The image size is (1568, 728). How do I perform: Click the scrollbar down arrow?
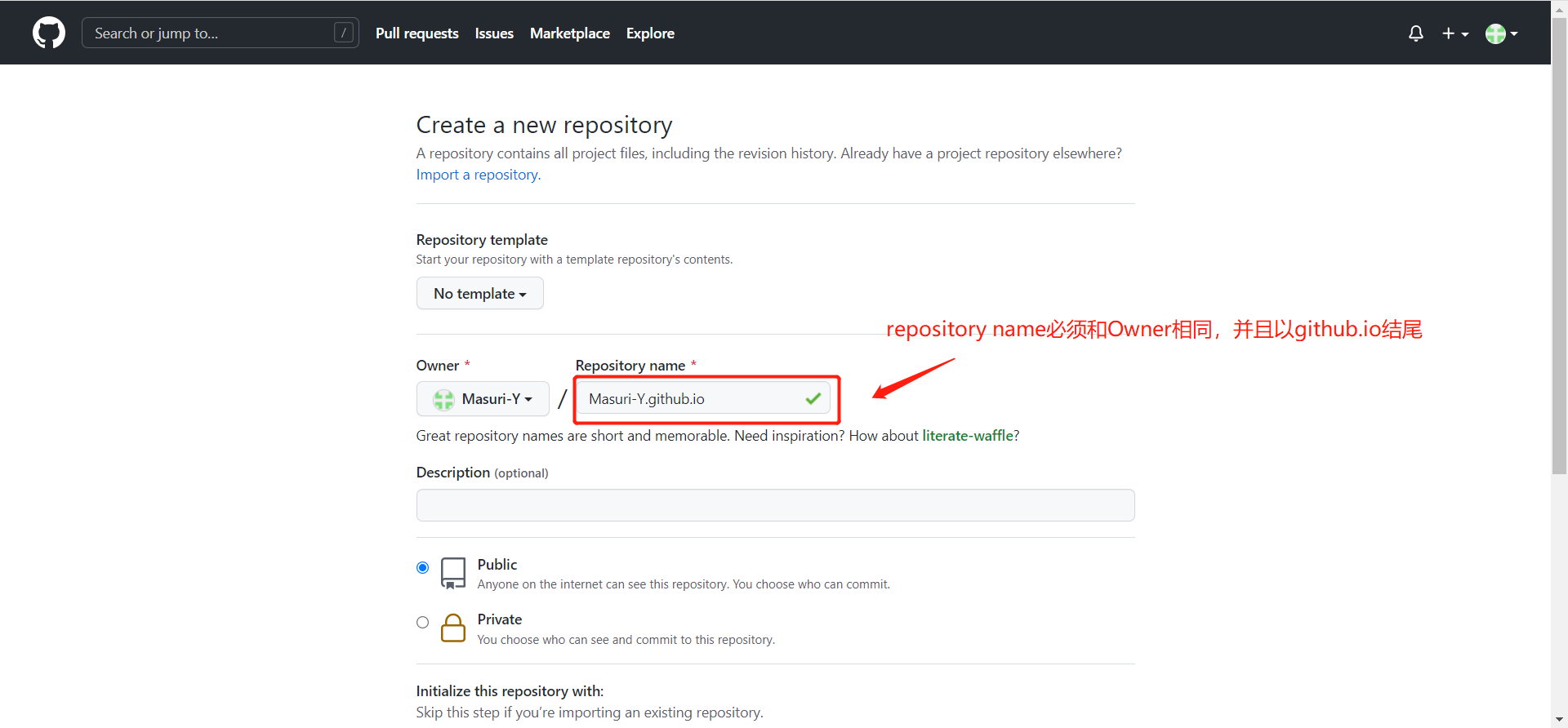click(x=1560, y=720)
